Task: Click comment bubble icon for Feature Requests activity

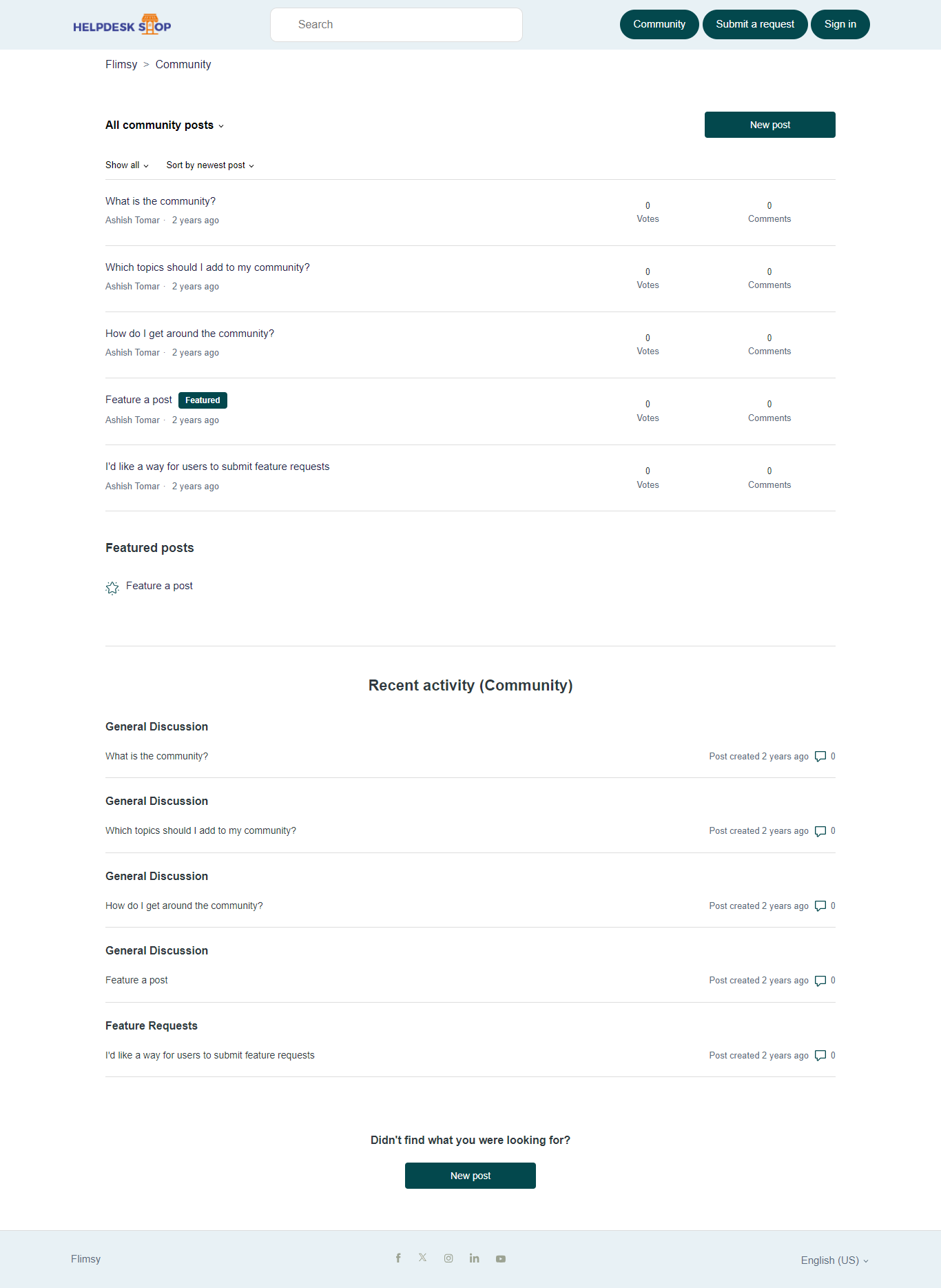Action: (820, 1055)
